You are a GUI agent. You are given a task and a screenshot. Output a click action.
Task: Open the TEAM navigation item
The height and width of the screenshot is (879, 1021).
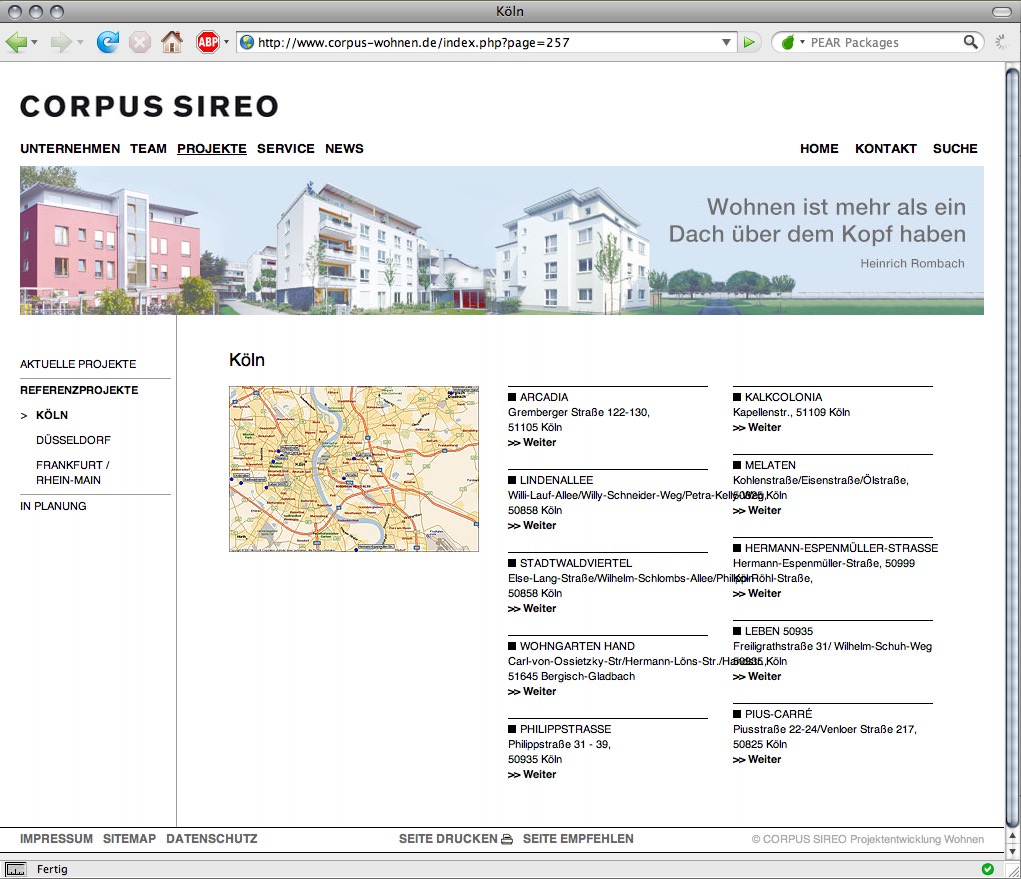pos(148,148)
